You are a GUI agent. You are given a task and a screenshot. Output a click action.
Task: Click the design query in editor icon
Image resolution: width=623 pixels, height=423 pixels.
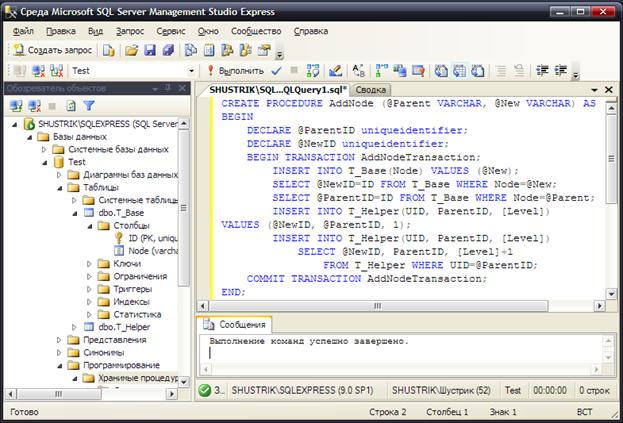[335, 71]
